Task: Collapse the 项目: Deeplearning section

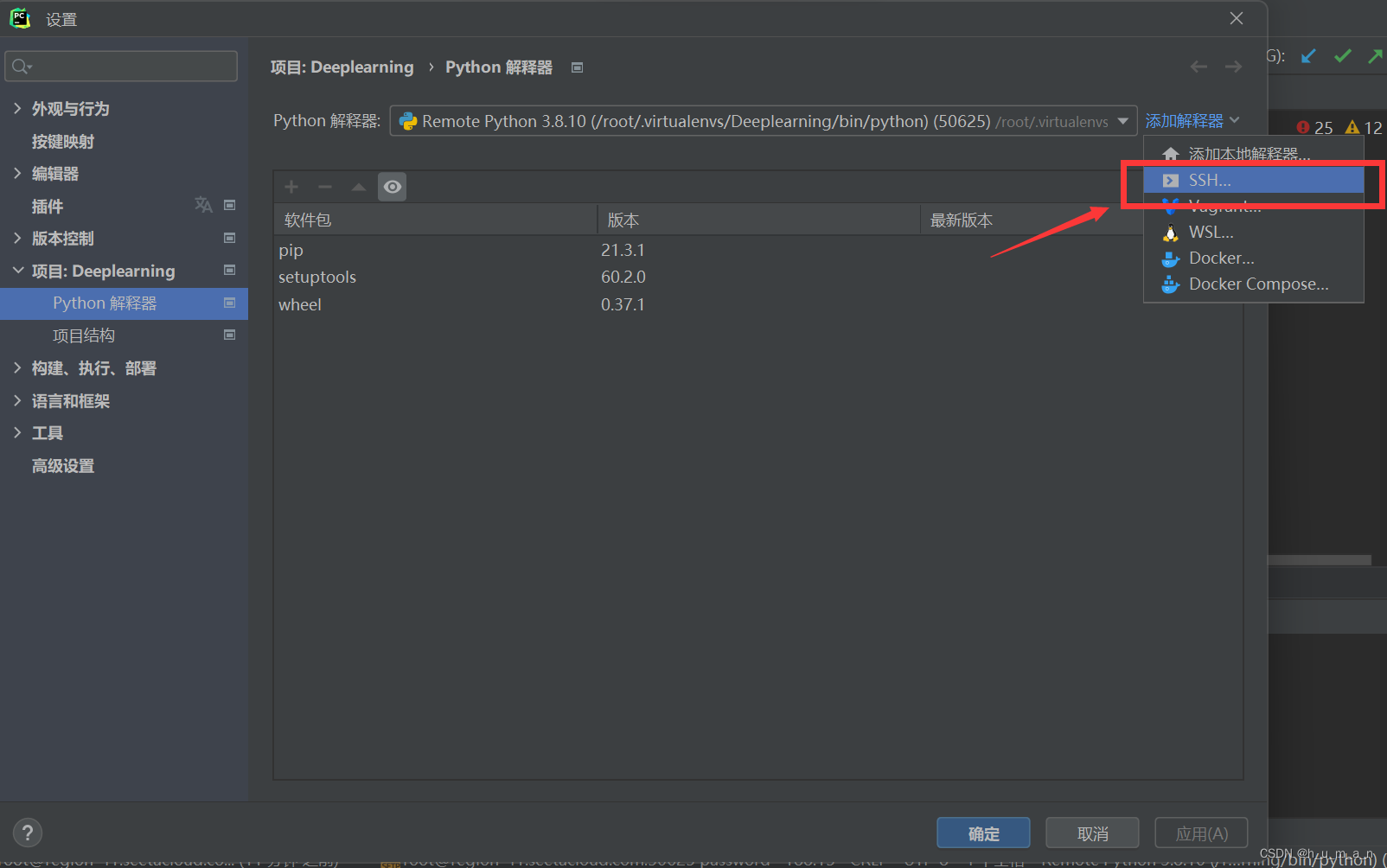Action: pyautogui.click(x=17, y=271)
